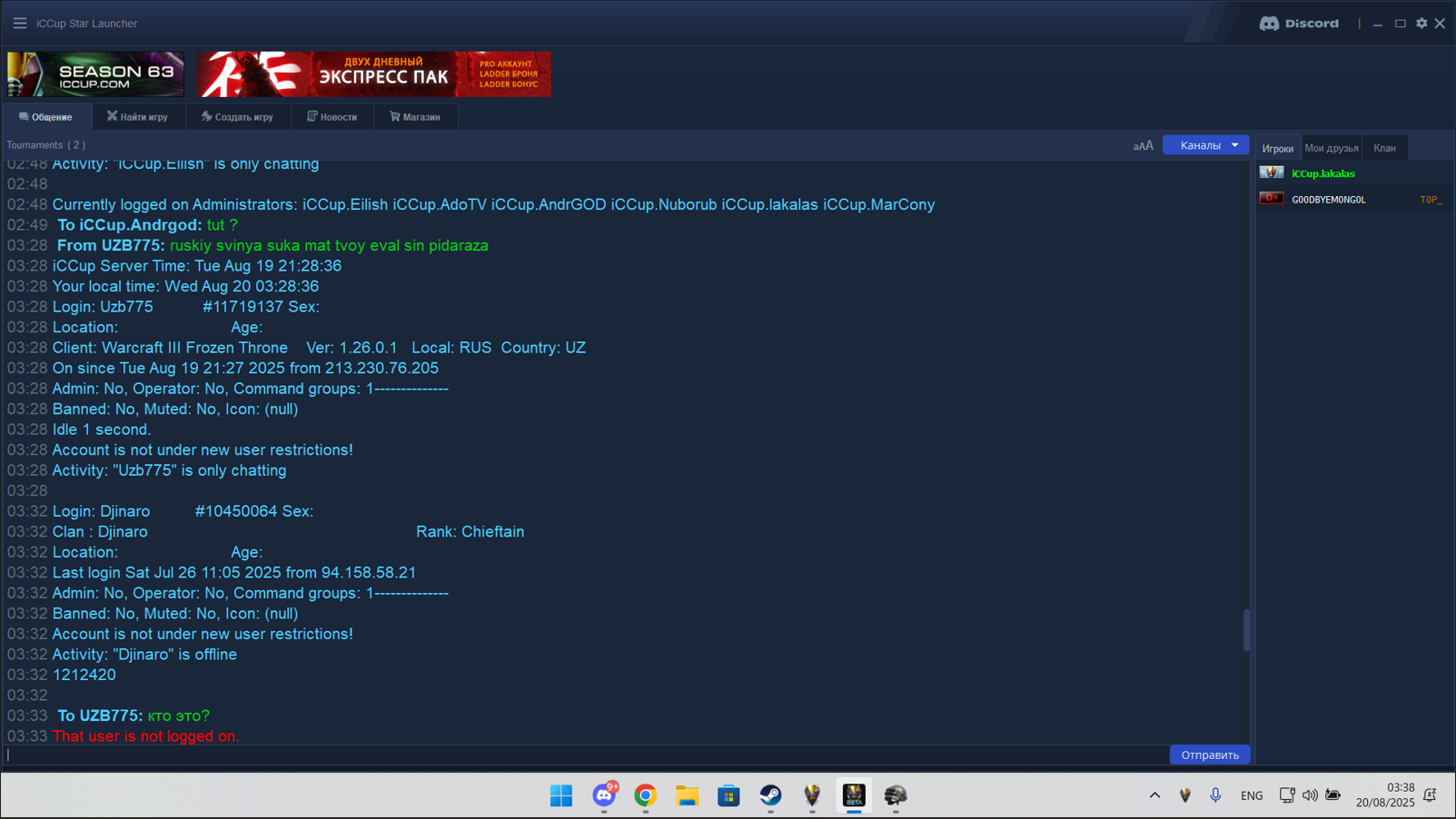1456x819 pixels.
Task: Click GOODBYEMONGOL rank icon
Action: click(1272, 198)
